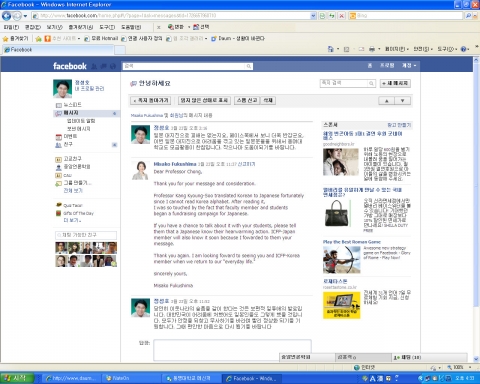Click the user profile photo in sidebar
480x384 pixels.
[62, 88]
